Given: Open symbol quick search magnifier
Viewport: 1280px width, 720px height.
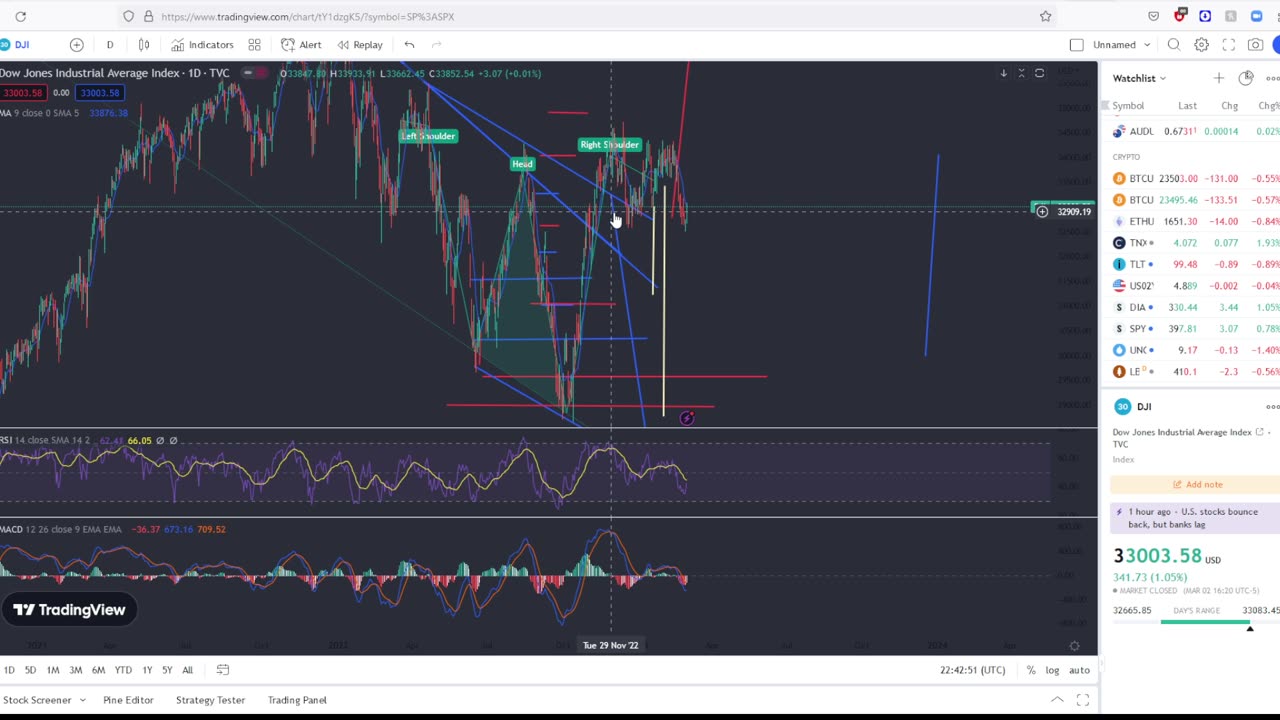Looking at the screenshot, I should click(x=1174, y=45).
